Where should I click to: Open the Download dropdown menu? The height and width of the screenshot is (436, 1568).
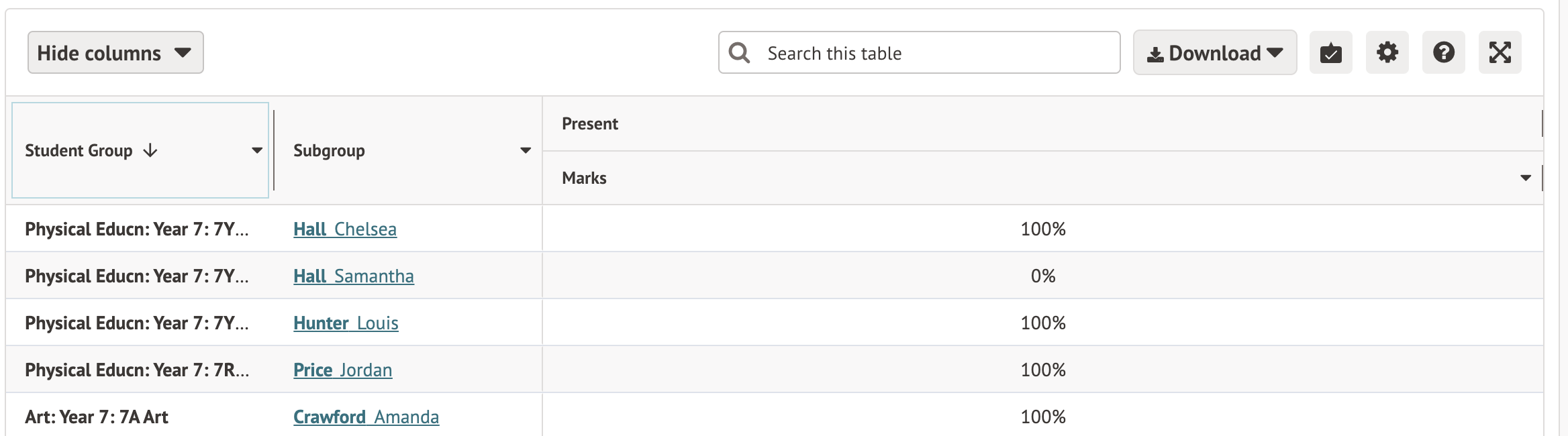[x=1214, y=52]
